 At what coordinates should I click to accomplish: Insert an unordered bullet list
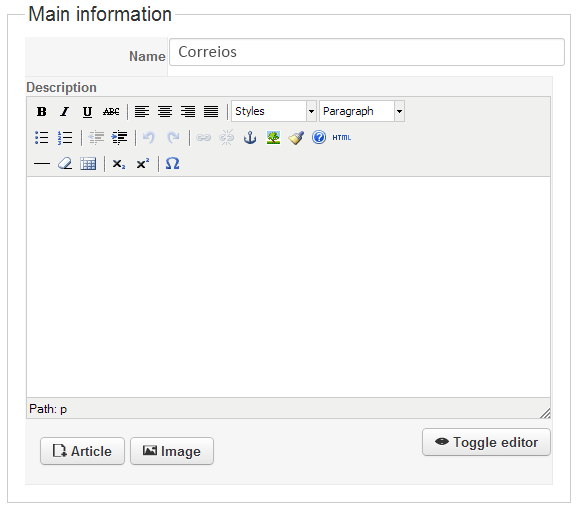(x=42, y=138)
